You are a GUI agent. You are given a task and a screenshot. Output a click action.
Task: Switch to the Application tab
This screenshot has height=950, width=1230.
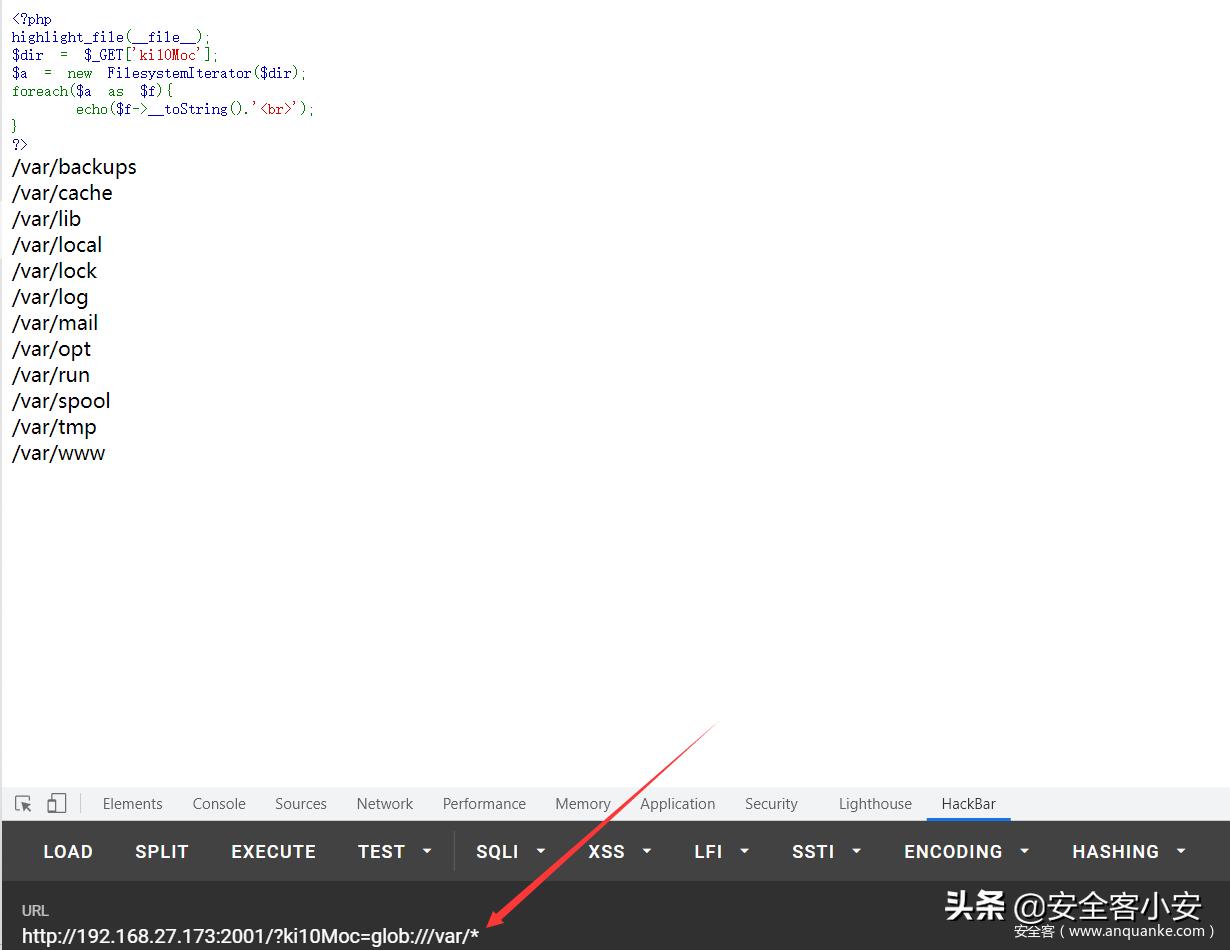(x=678, y=804)
